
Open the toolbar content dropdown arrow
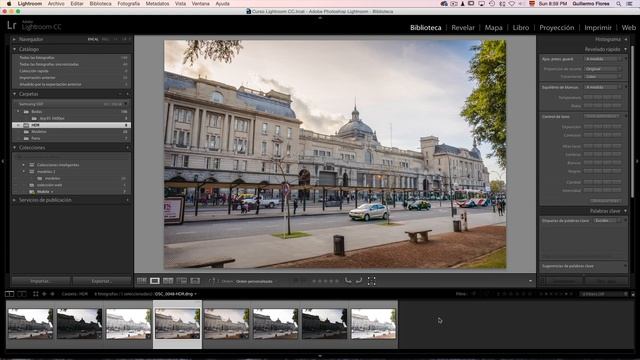530,281
